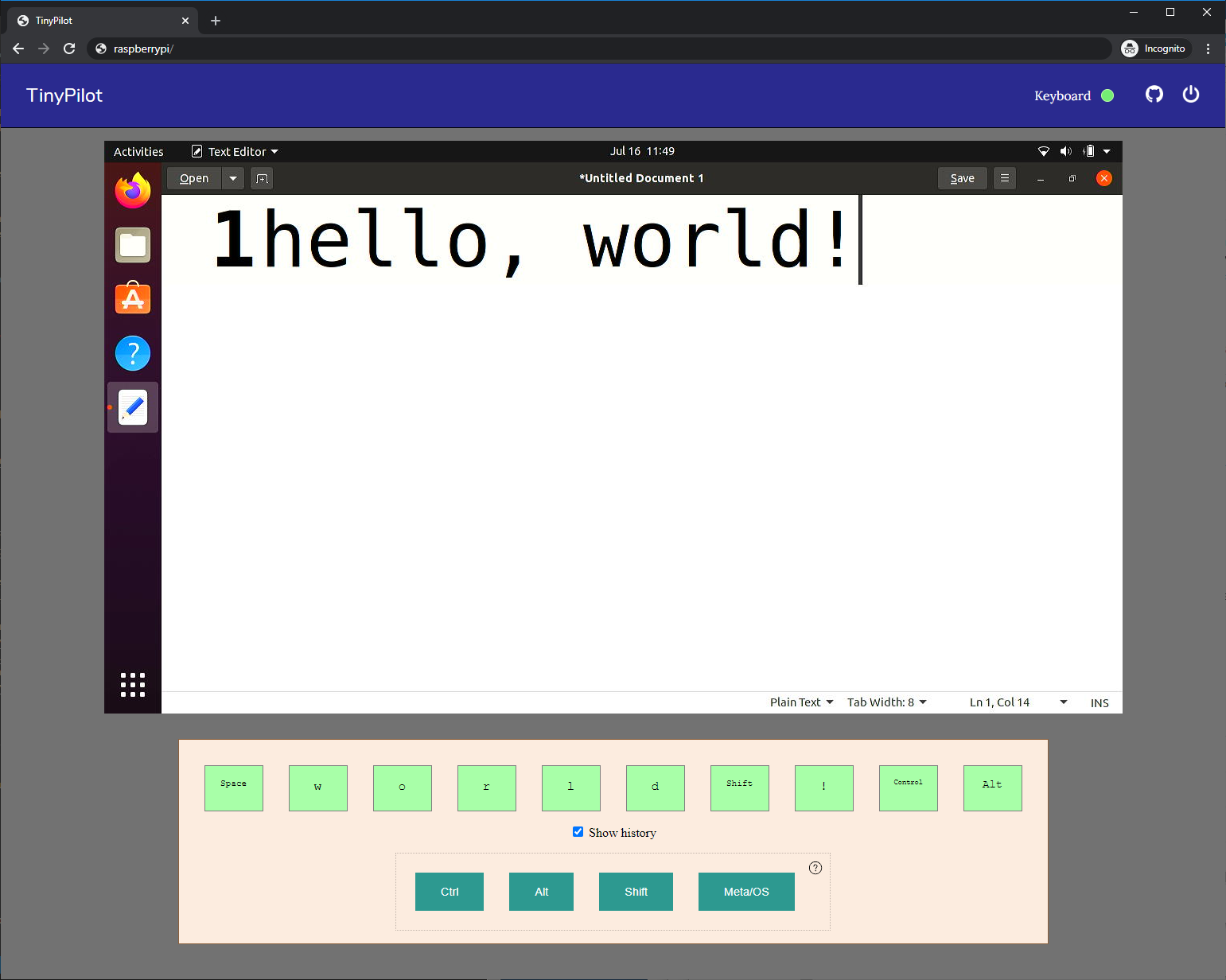Launch Firefox from the Ubuntu dock
This screenshot has height=980, width=1226.
(133, 191)
